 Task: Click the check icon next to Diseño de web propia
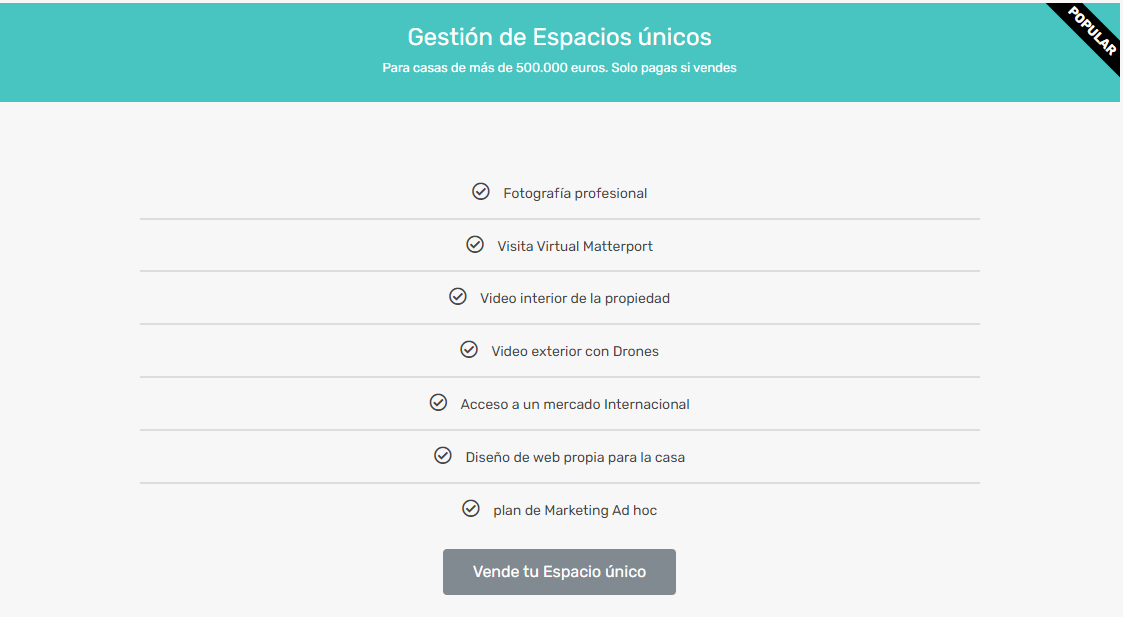(443, 455)
